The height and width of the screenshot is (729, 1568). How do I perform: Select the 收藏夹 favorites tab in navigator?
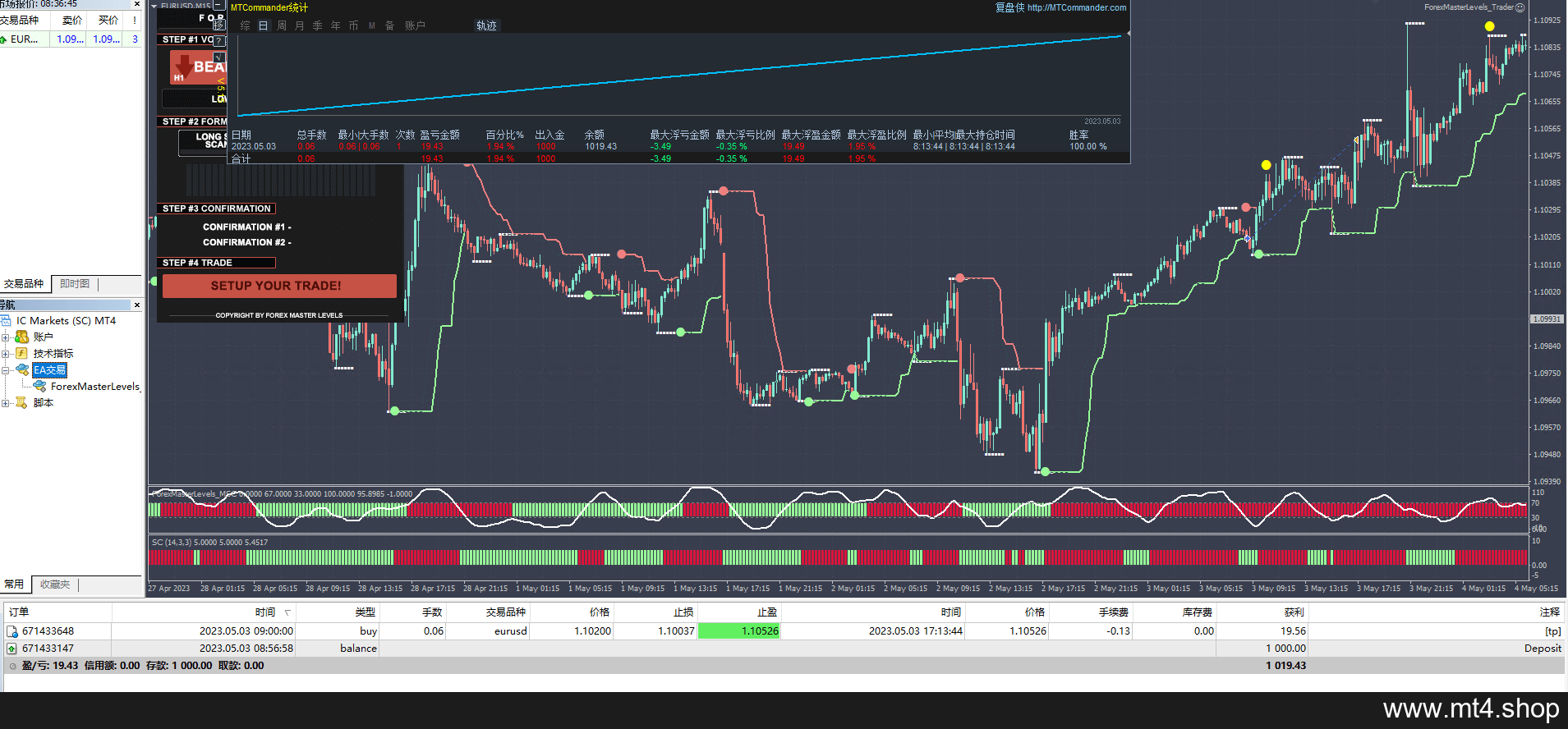(x=55, y=585)
